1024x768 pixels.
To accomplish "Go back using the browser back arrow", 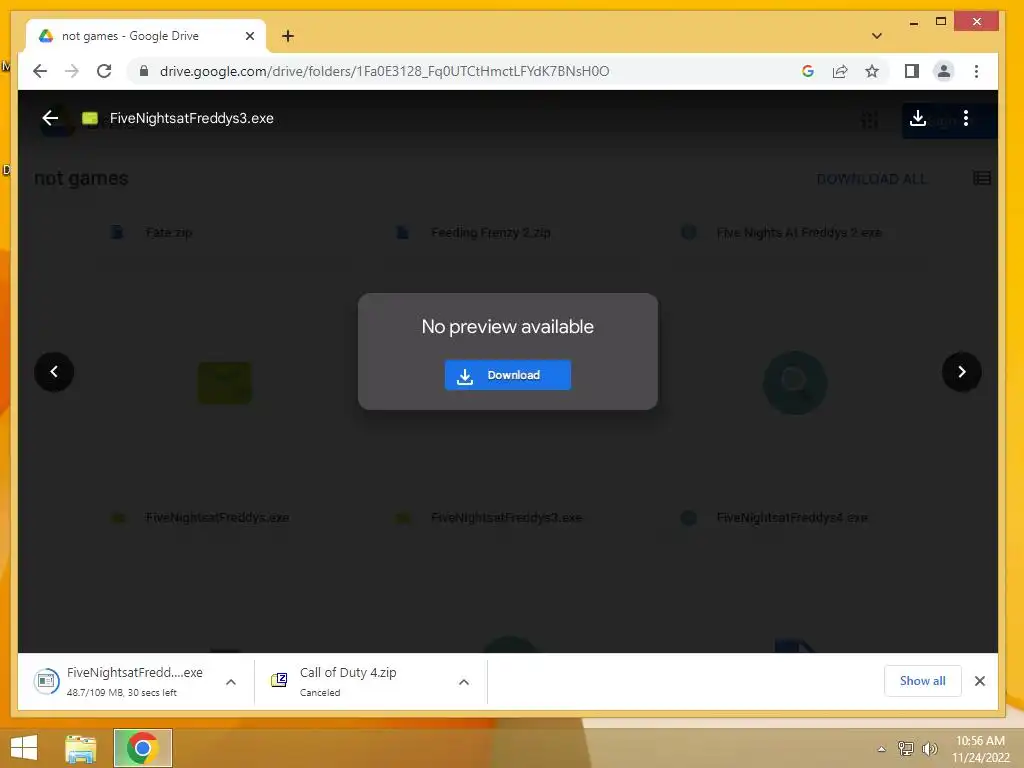I will [40, 71].
